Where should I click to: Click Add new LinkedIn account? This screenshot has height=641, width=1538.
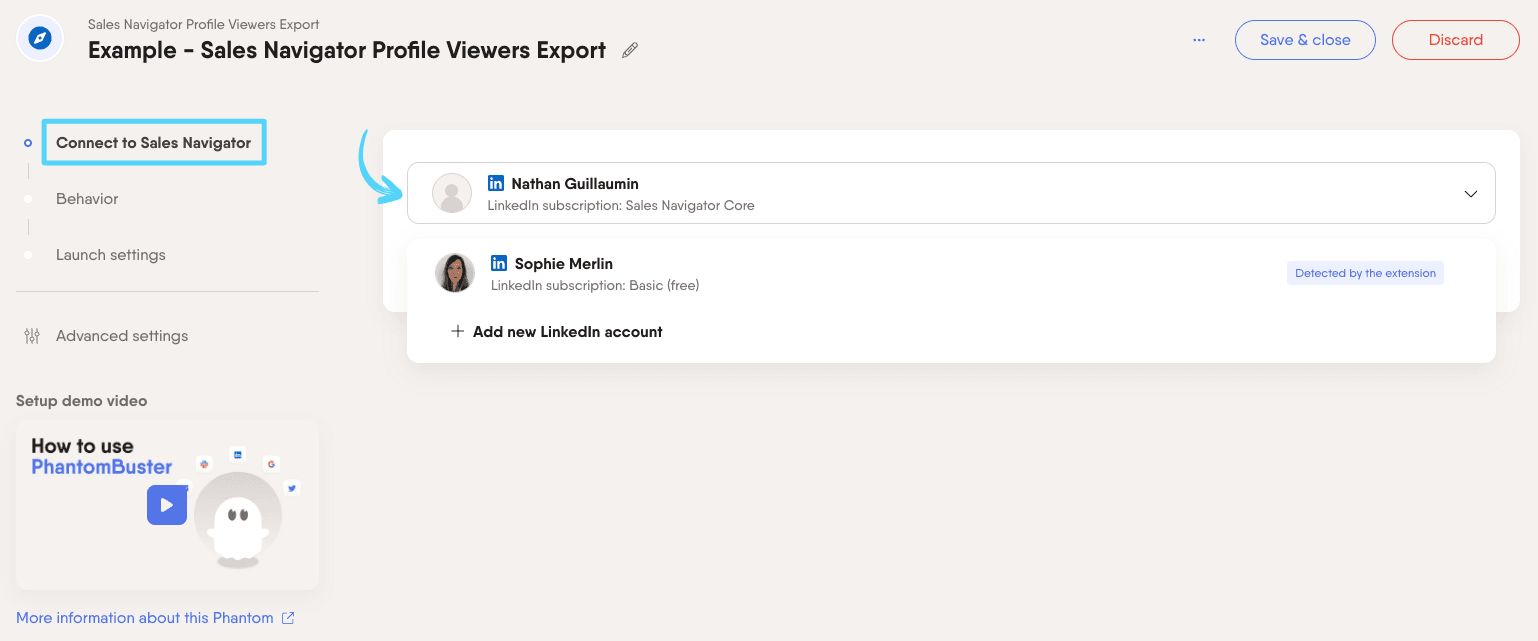coord(557,332)
